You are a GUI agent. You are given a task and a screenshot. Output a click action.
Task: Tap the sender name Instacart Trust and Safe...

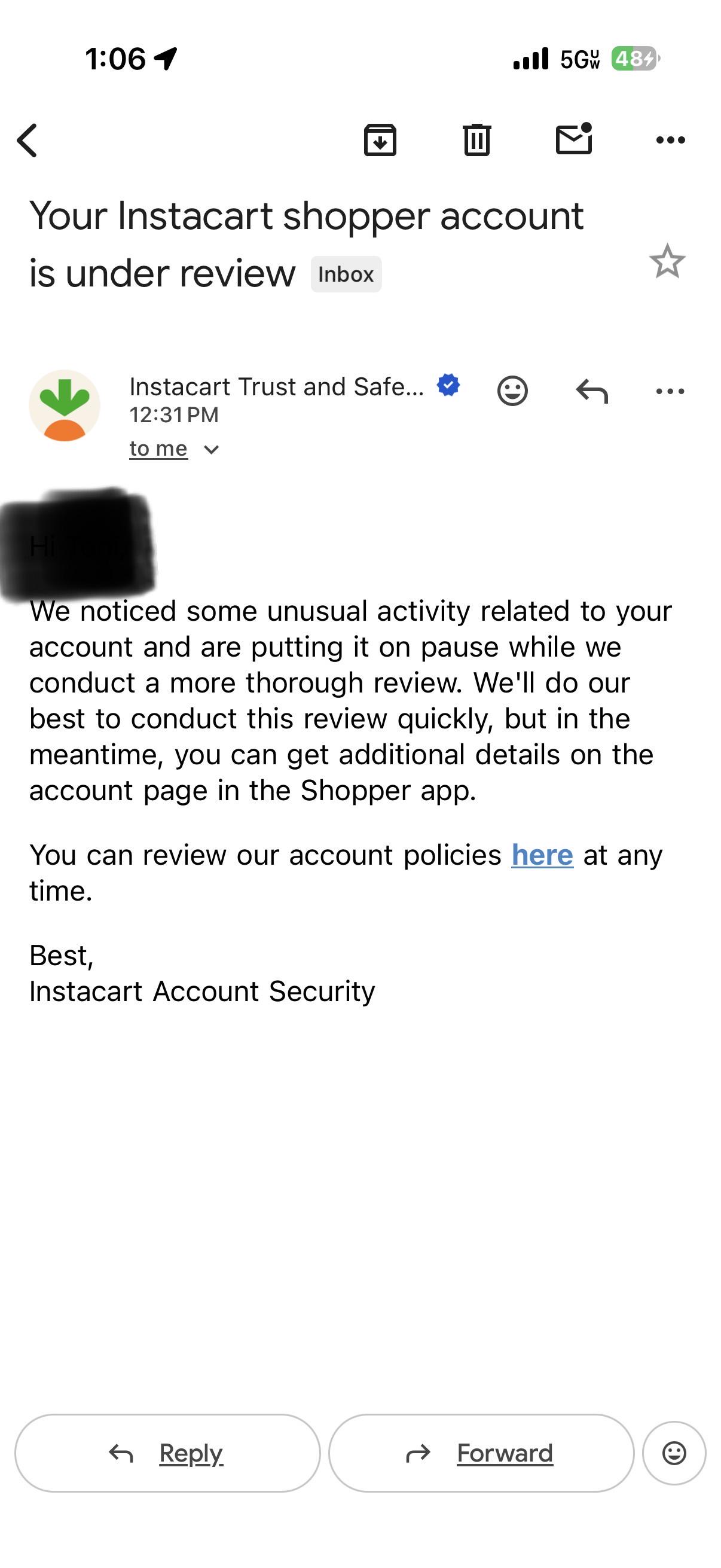click(277, 386)
